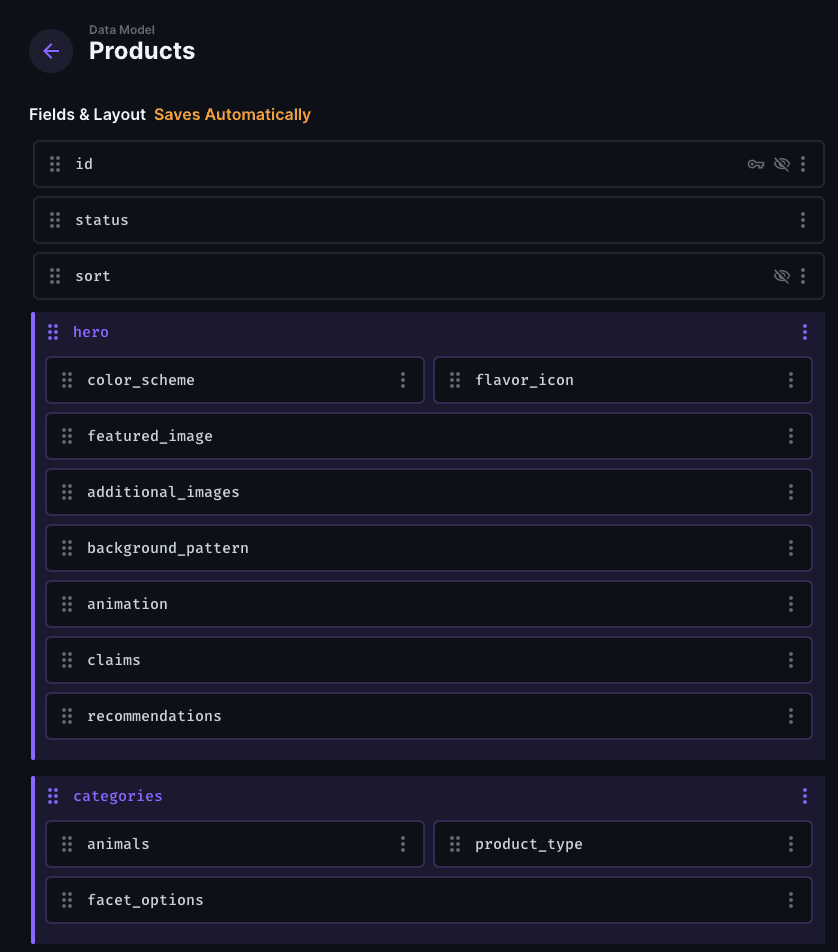This screenshot has height=952, width=838.
Task: Open categories group three-dot menu
Action: point(805,796)
